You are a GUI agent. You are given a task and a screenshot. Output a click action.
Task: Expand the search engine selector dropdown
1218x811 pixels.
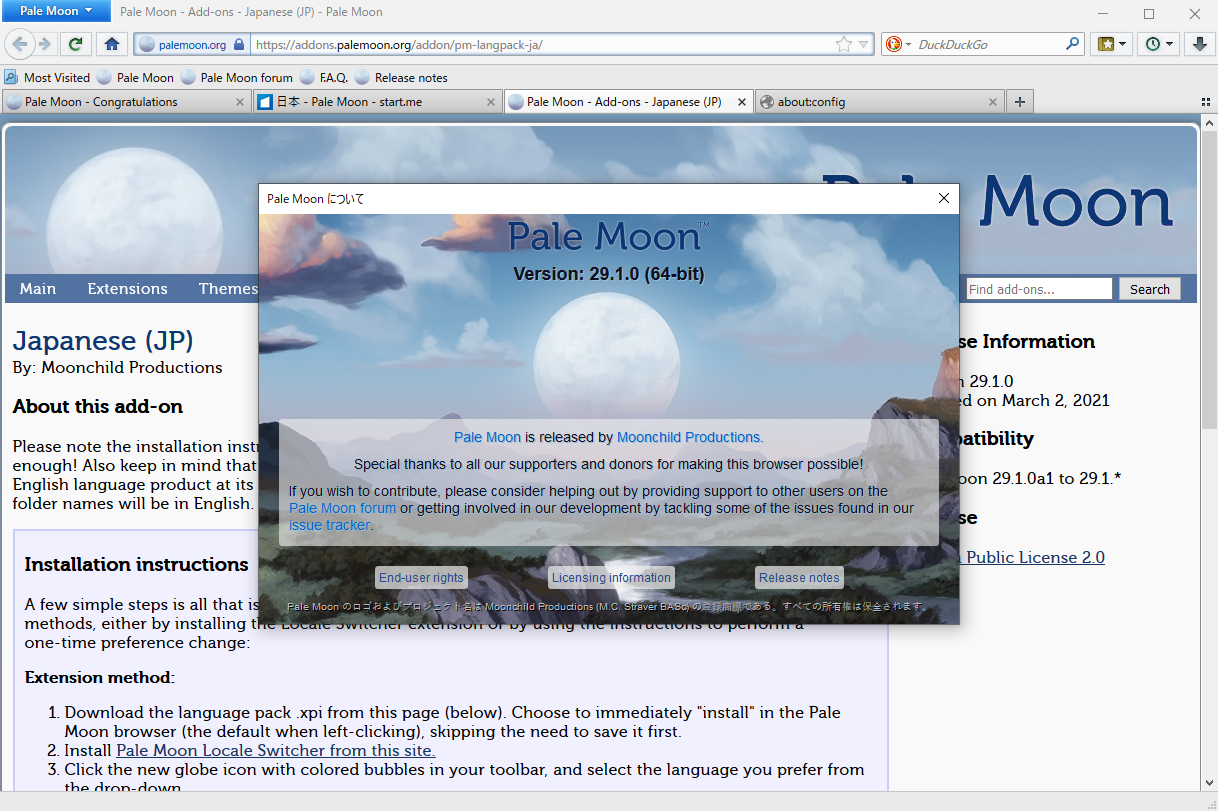pyautogui.click(x=908, y=44)
